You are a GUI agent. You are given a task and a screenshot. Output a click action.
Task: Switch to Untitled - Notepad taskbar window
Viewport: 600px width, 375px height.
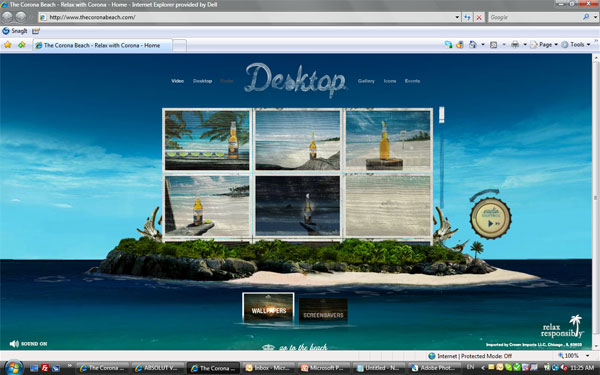(379, 368)
